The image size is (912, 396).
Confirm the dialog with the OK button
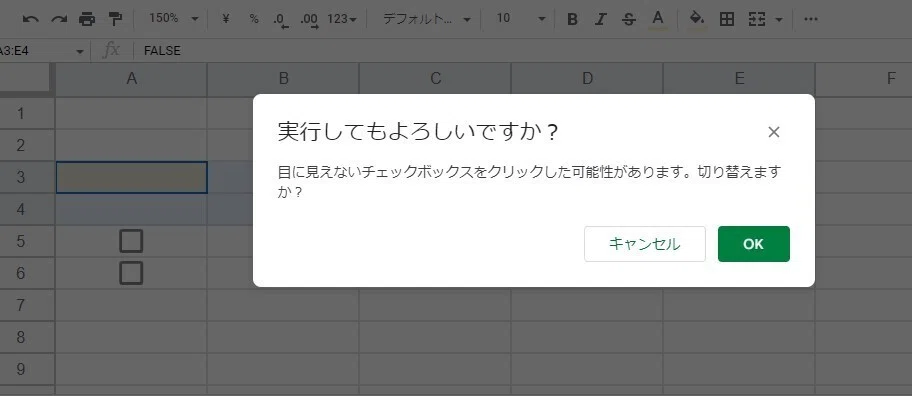(754, 244)
